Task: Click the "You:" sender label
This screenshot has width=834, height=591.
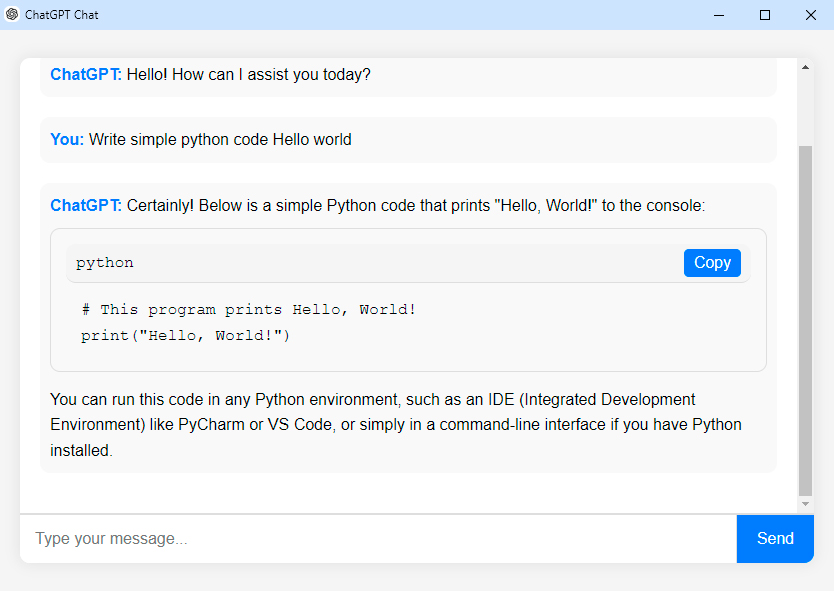Action: [67, 140]
